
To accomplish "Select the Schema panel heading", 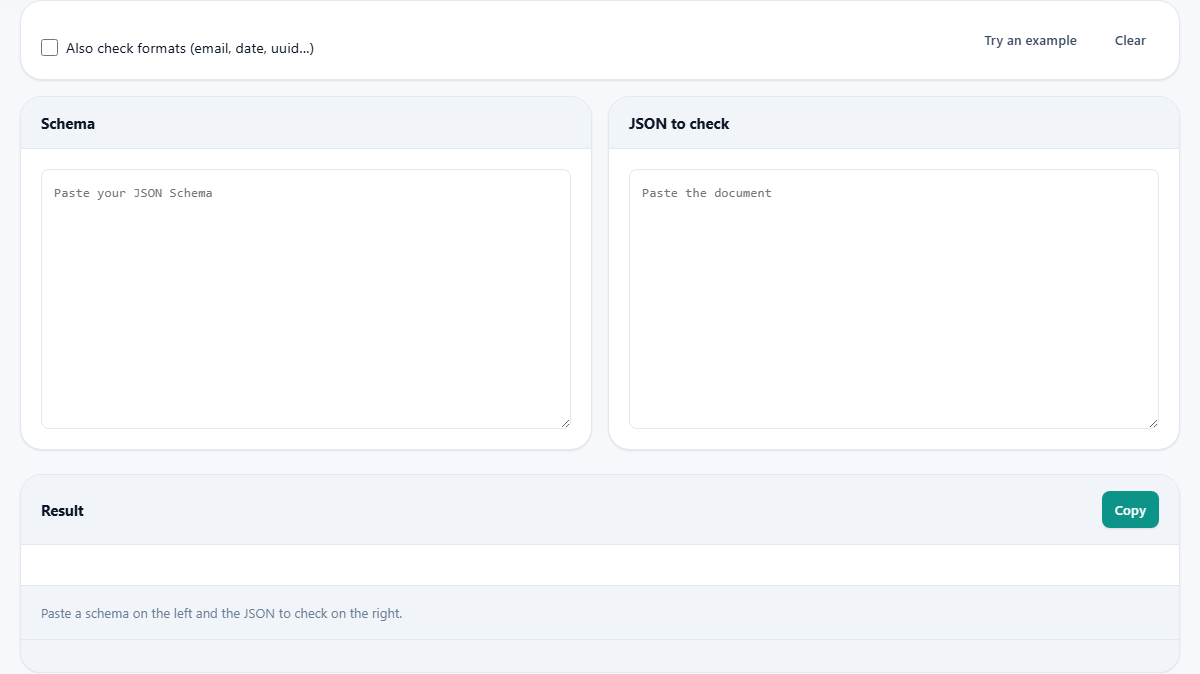I will (x=68, y=124).
